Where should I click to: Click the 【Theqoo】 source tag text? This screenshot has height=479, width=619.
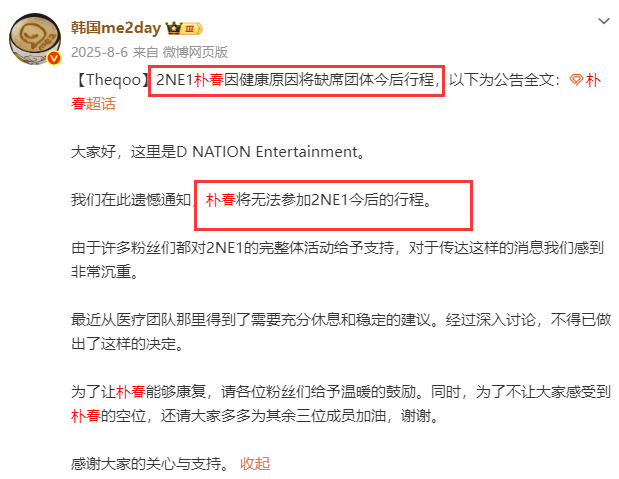110,80
